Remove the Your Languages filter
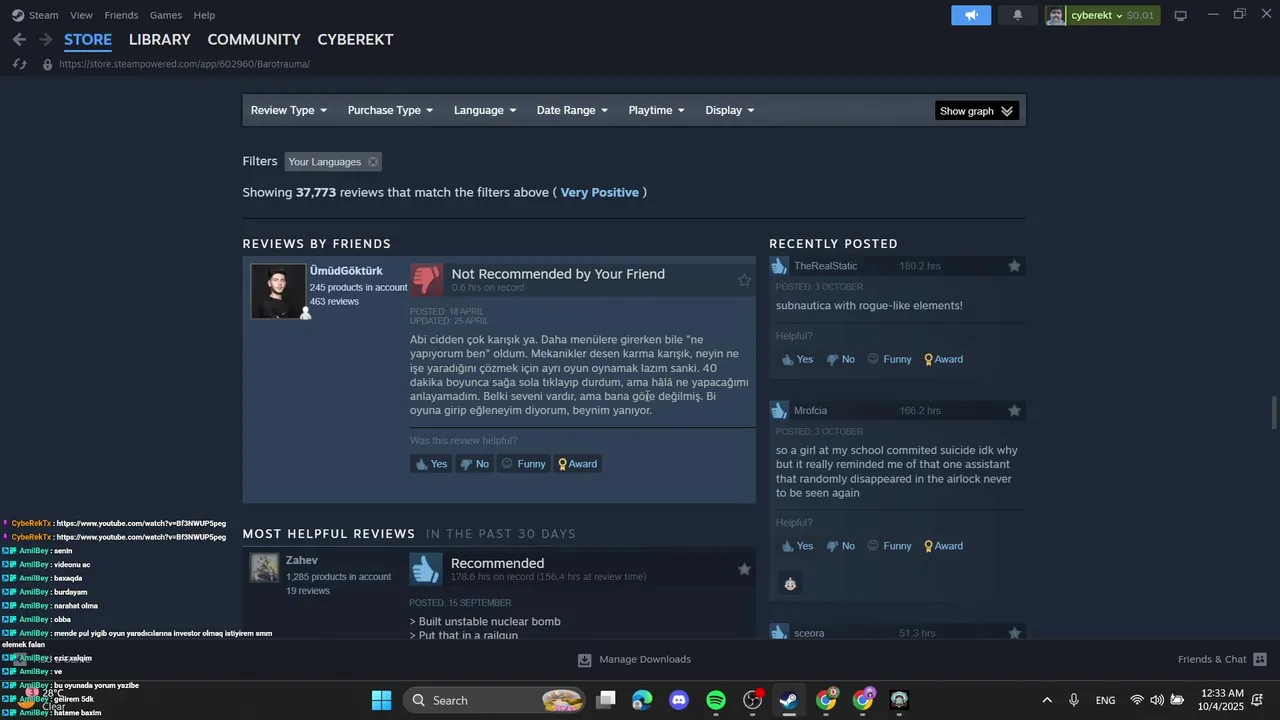This screenshot has width=1280, height=720. point(373,162)
